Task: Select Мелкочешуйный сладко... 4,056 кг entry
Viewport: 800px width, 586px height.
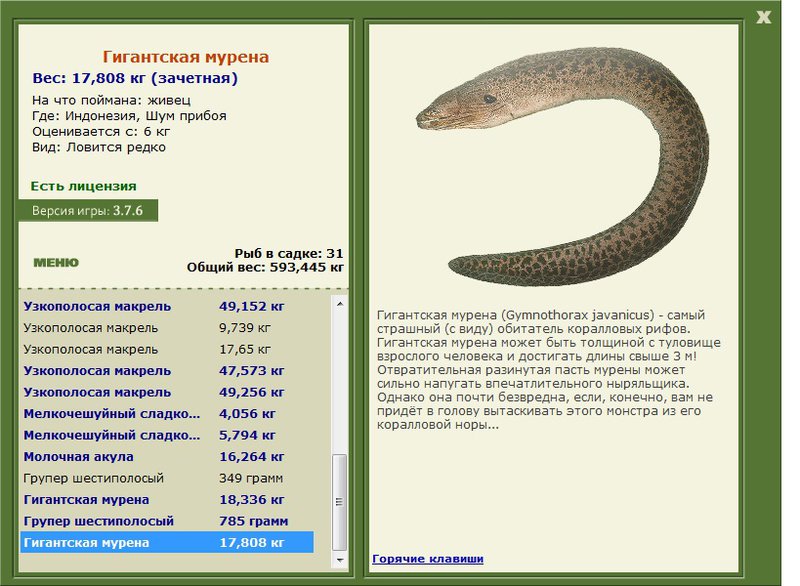Action: (x=167, y=414)
